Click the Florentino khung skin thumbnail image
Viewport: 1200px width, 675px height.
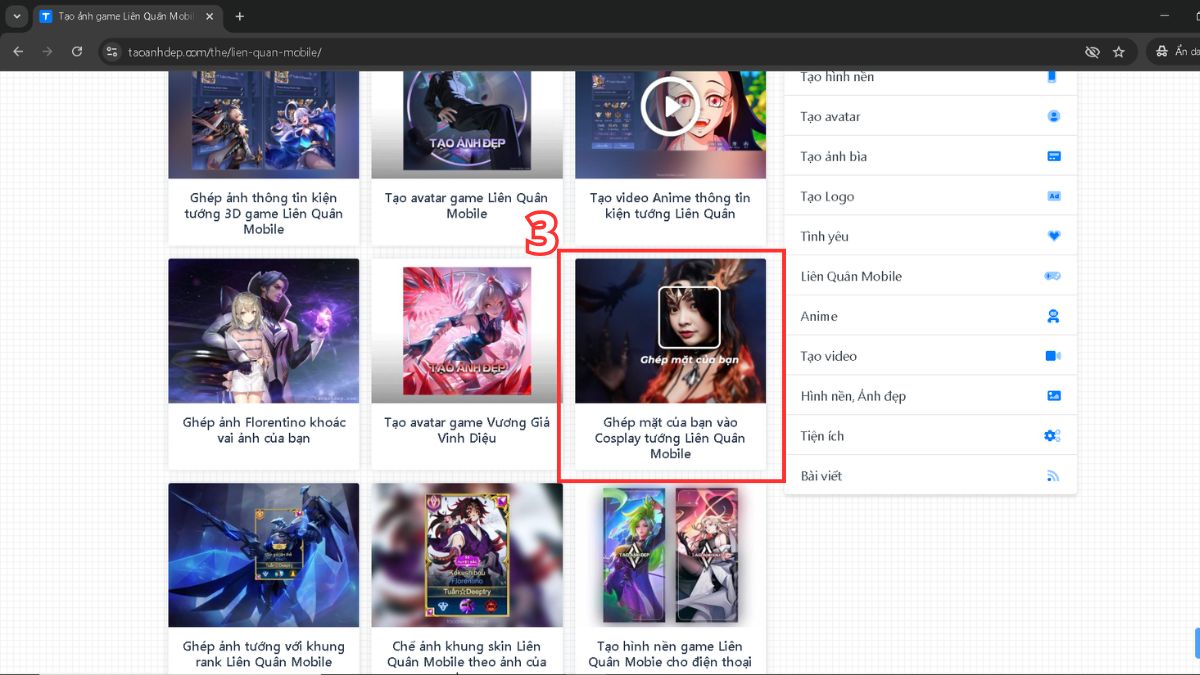[467, 555]
